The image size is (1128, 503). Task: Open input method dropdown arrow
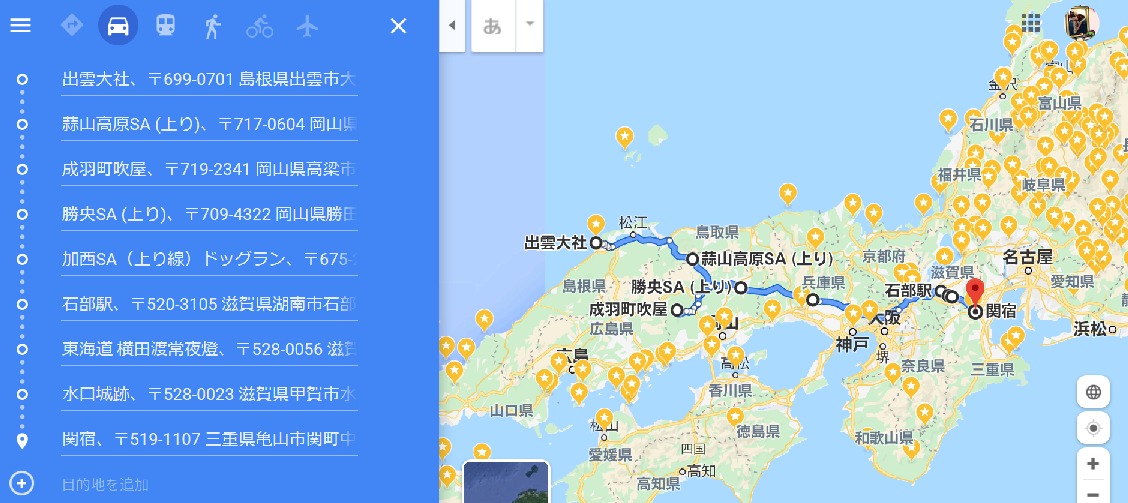529,24
